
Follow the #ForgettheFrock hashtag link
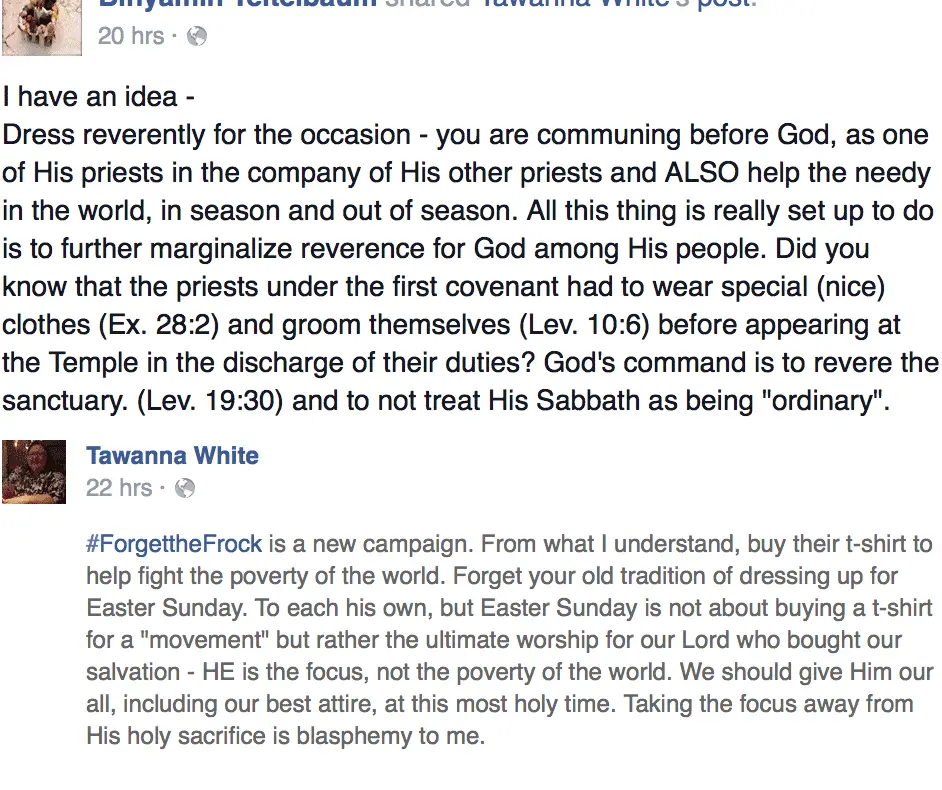point(174,544)
